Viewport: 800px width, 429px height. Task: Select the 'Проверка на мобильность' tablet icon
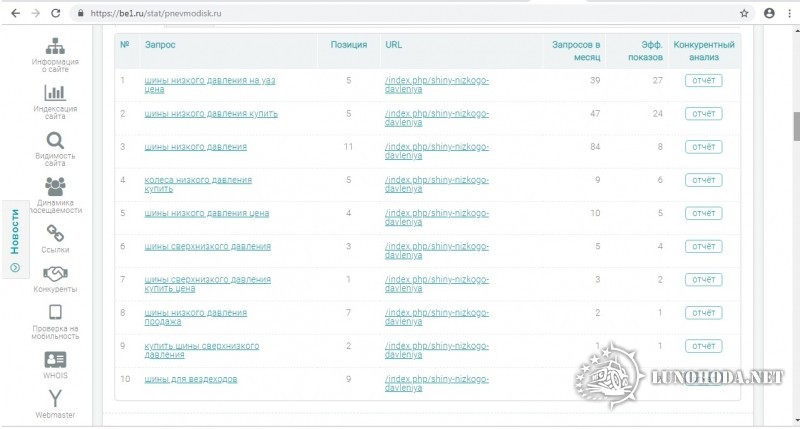click(x=55, y=312)
